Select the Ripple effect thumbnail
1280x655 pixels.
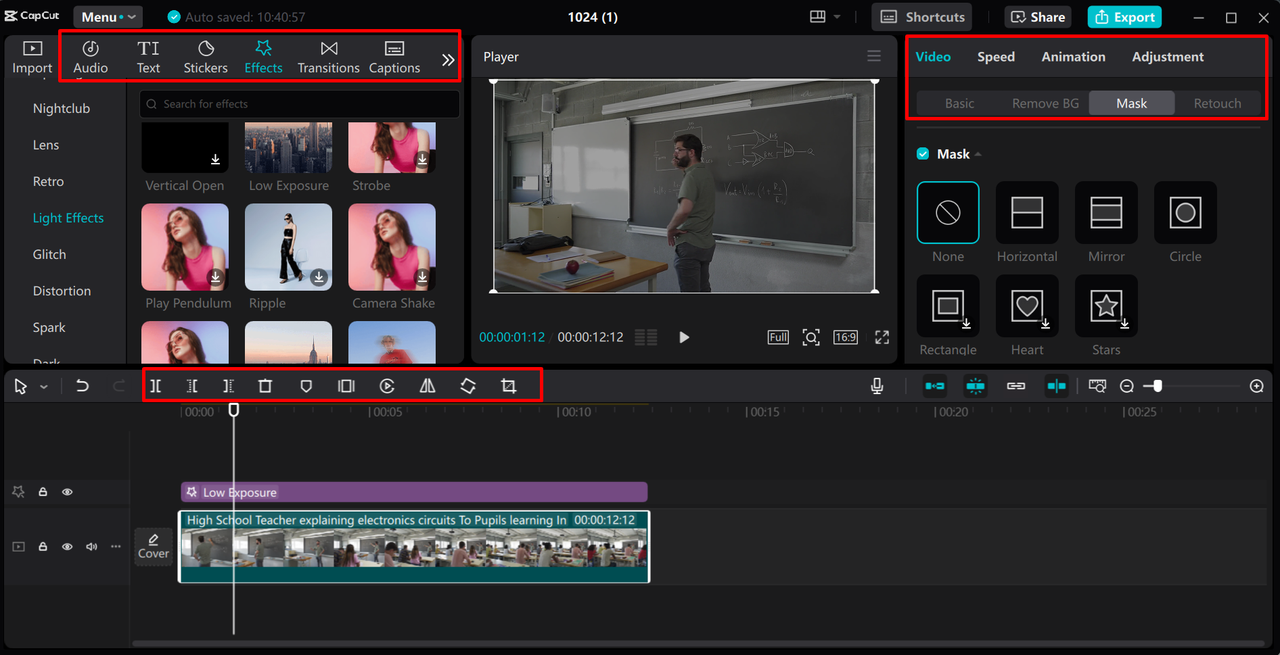point(288,247)
